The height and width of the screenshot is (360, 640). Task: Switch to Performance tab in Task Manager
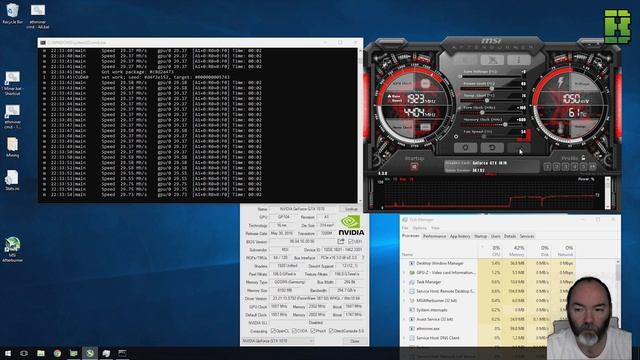coord(434,236)
